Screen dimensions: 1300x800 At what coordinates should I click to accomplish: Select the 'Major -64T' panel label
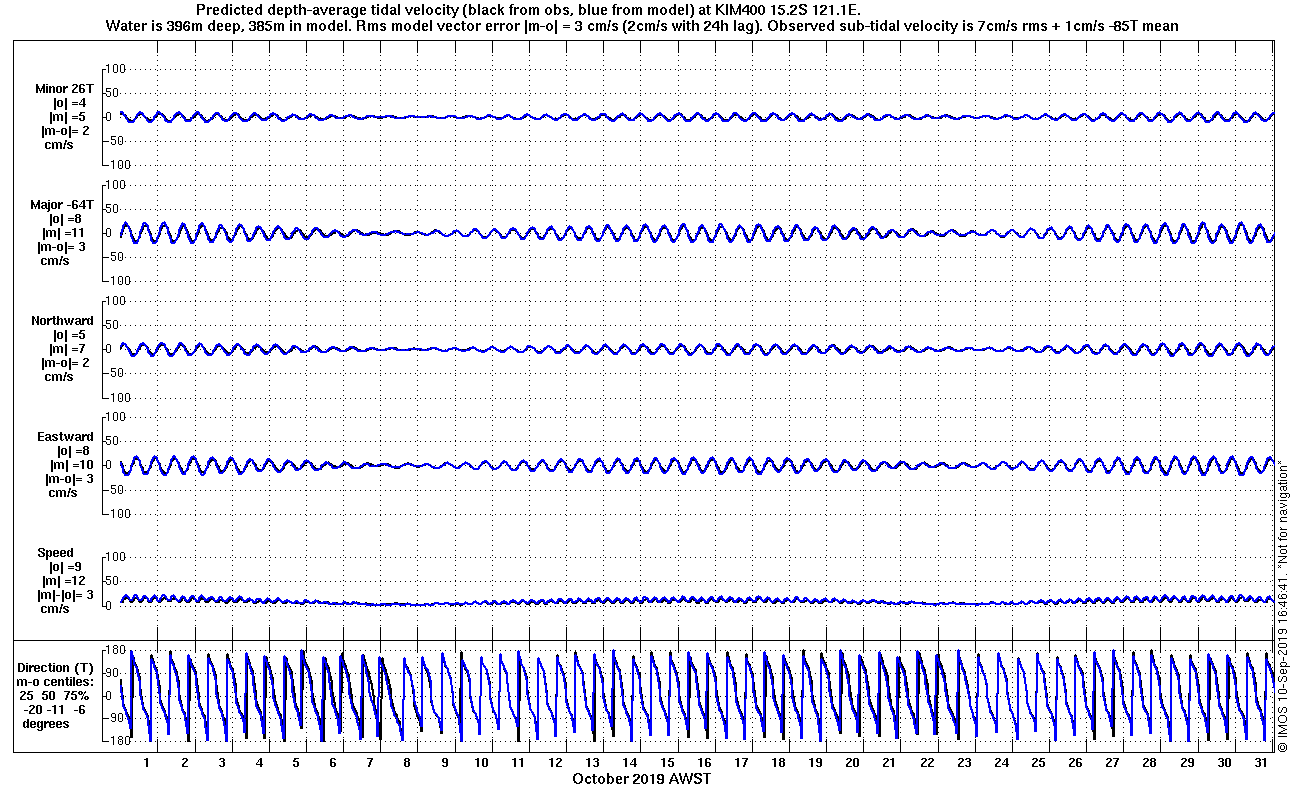click(63, 205)
